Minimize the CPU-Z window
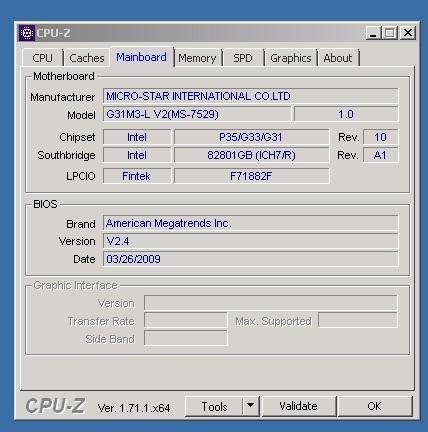 (x=373, y=33)
